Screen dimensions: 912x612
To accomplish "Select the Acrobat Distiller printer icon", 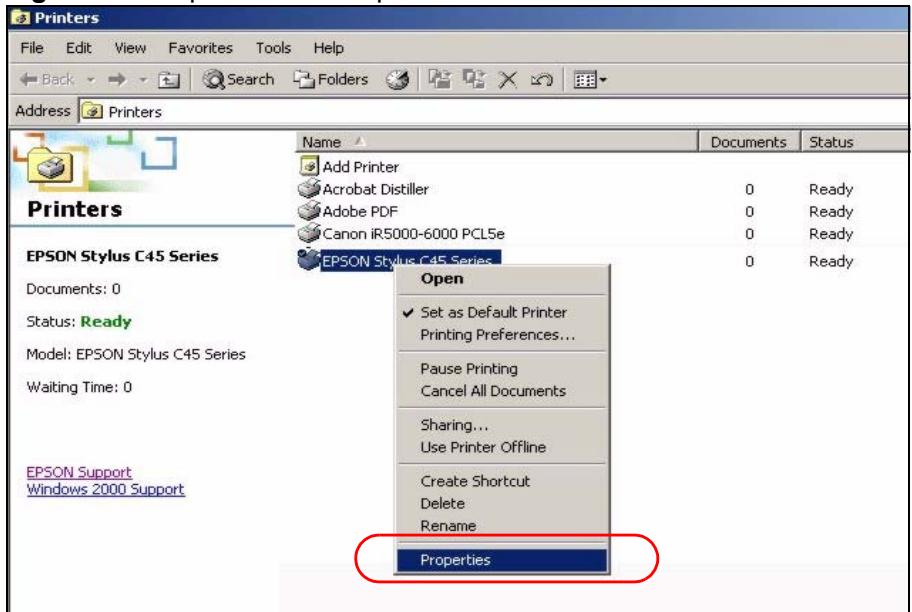I will [x=309, y=188].
